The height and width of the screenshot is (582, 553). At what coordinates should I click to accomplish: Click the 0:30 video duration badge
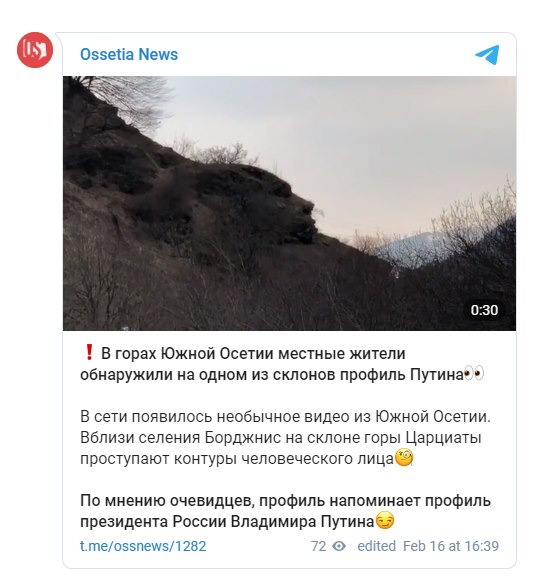(x=484, y=310)
